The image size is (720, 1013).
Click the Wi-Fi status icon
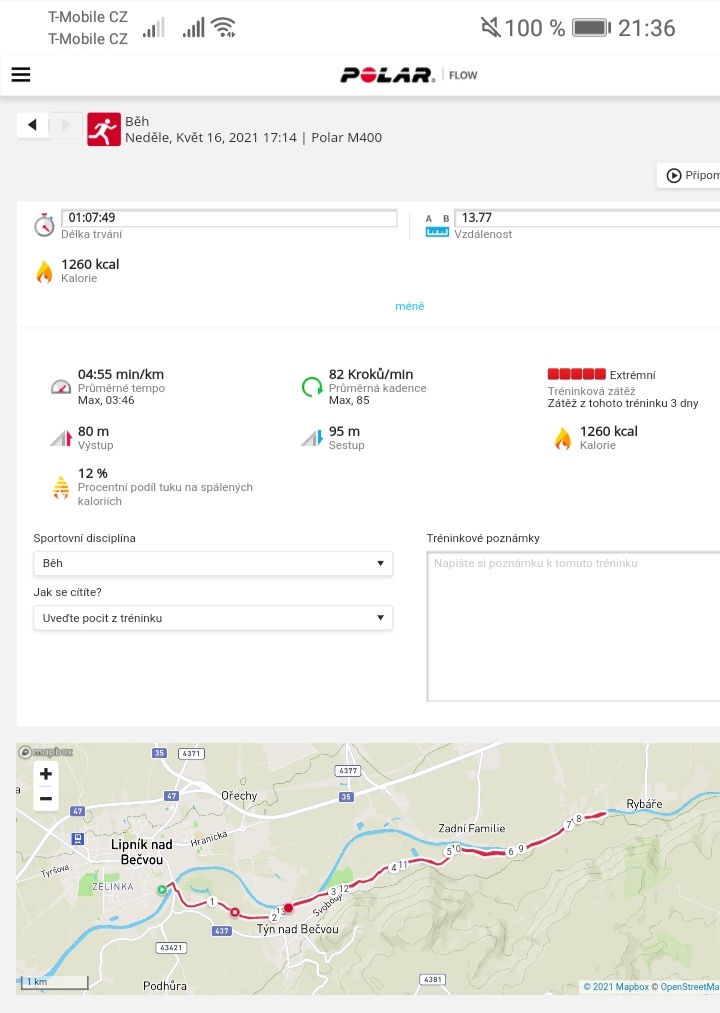tap(224, 28)
